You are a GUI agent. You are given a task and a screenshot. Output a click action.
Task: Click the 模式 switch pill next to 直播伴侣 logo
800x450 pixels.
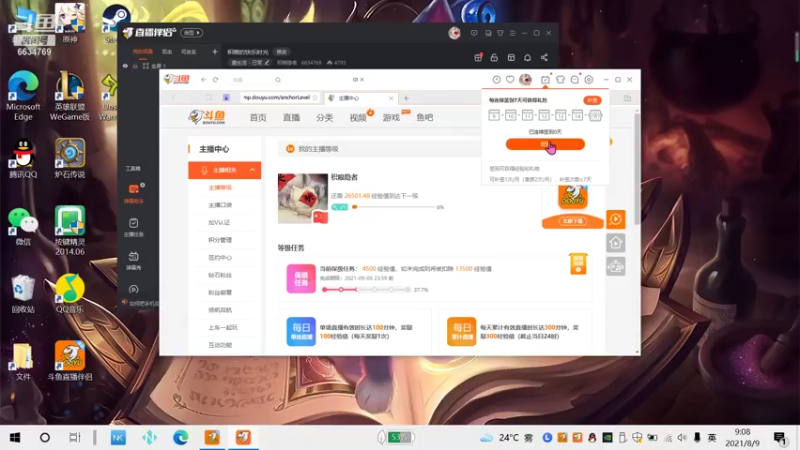(x=192, y=33)
